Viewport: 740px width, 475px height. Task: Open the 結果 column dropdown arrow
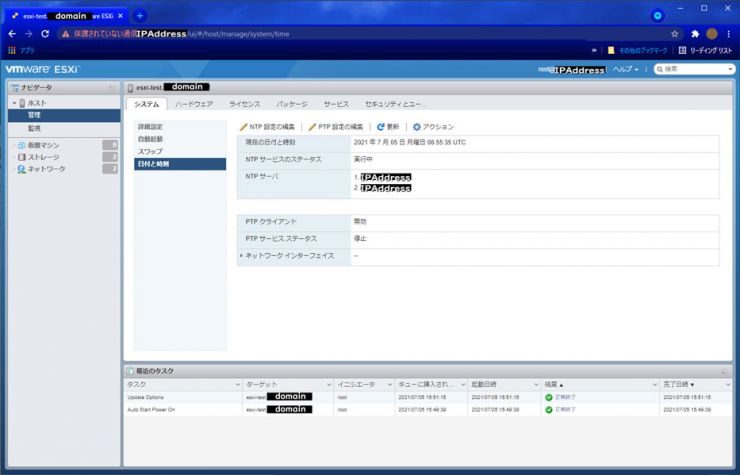click(x=655, y=385)
